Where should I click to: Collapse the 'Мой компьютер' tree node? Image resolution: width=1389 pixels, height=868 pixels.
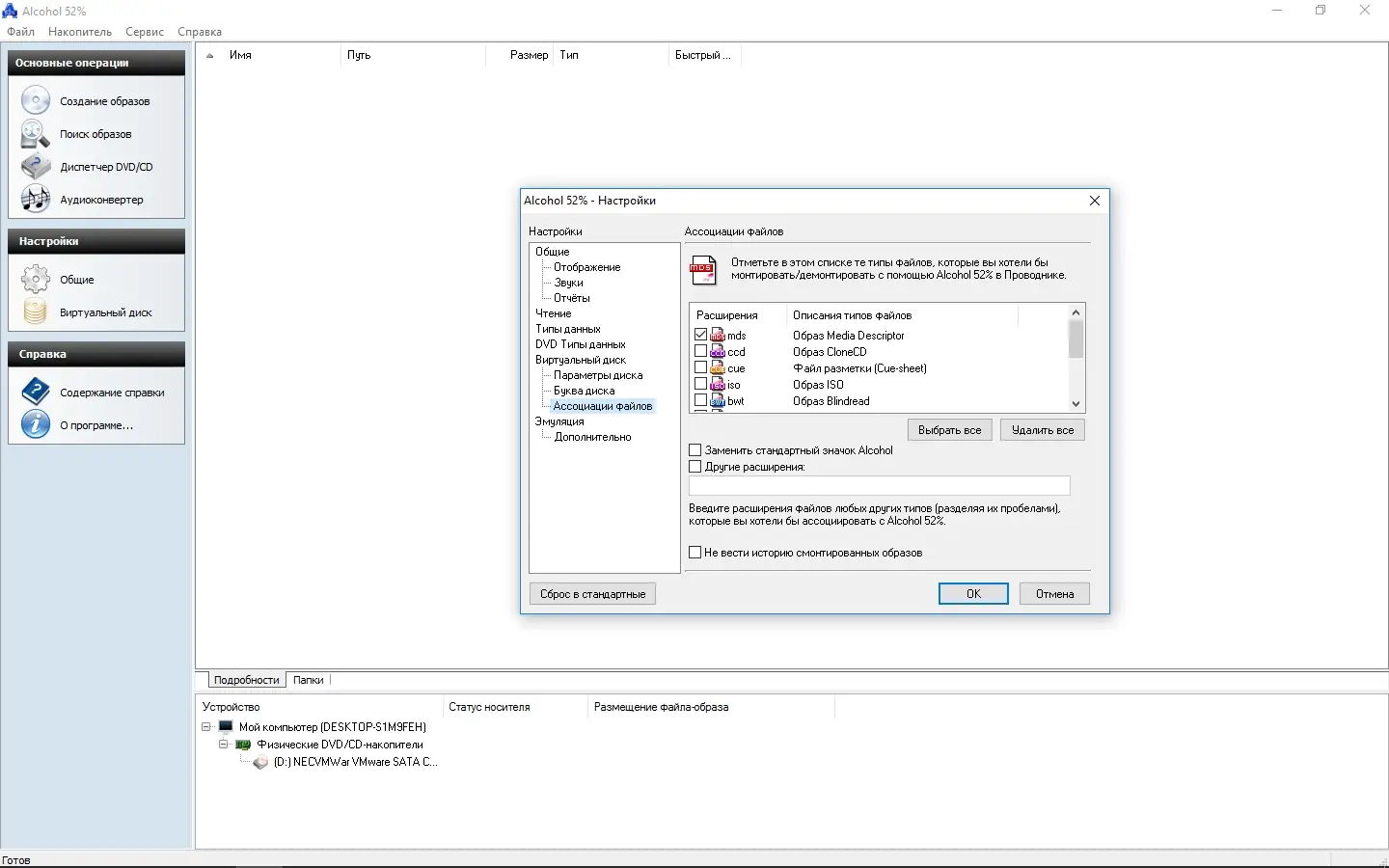tap(206, 726)
